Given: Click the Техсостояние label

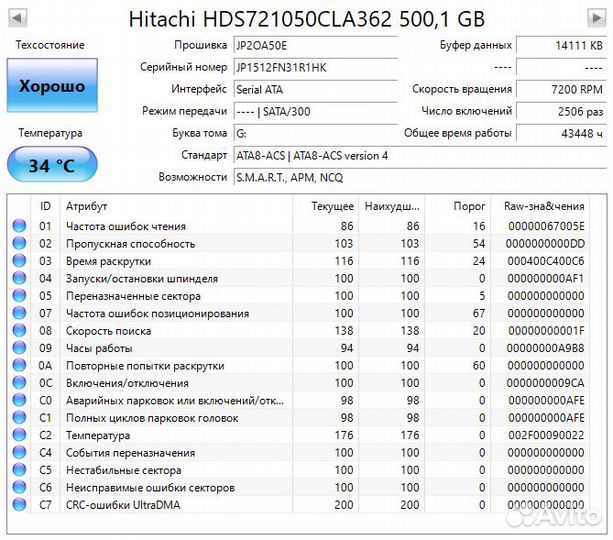Looking at the screenshot, I should tap(50, 45).
